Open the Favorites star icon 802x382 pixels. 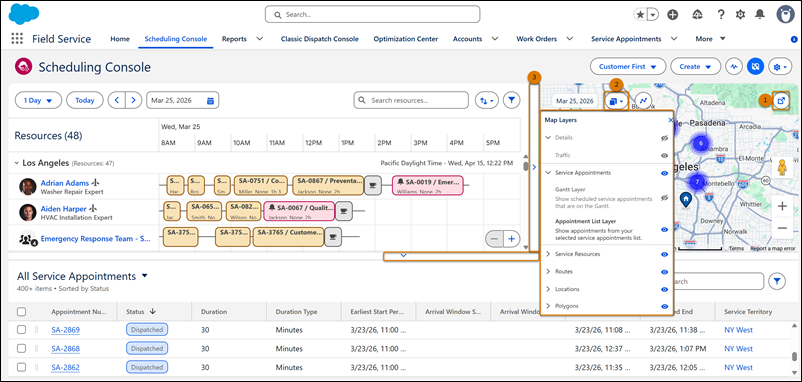pos(640,15)
